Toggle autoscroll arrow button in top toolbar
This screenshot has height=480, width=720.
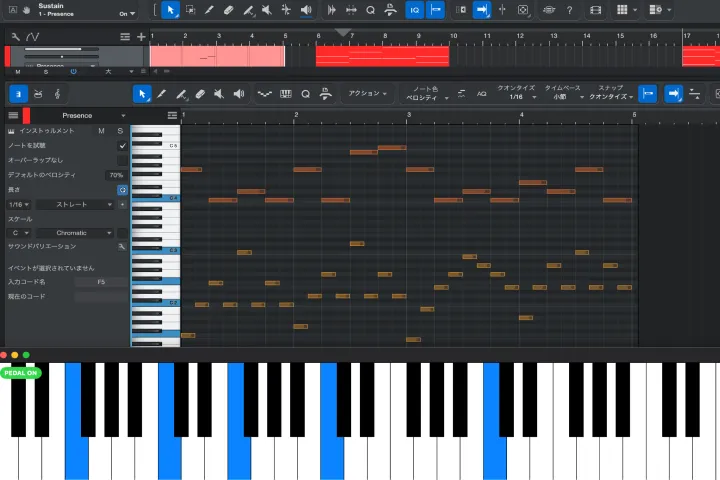(482, 10)
